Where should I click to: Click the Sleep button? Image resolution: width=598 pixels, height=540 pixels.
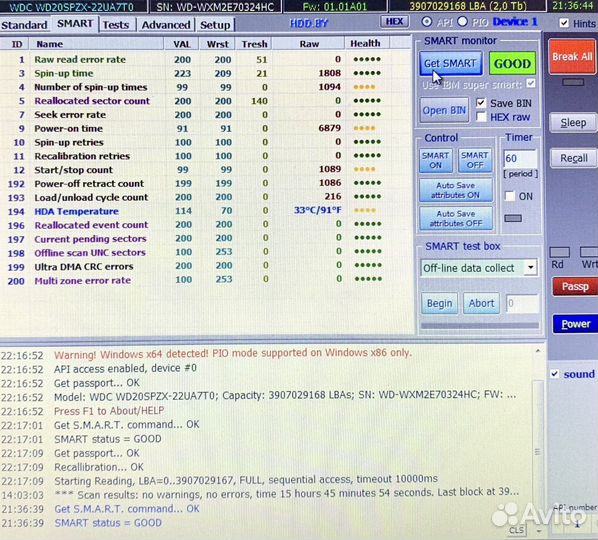tap(573, 123)
